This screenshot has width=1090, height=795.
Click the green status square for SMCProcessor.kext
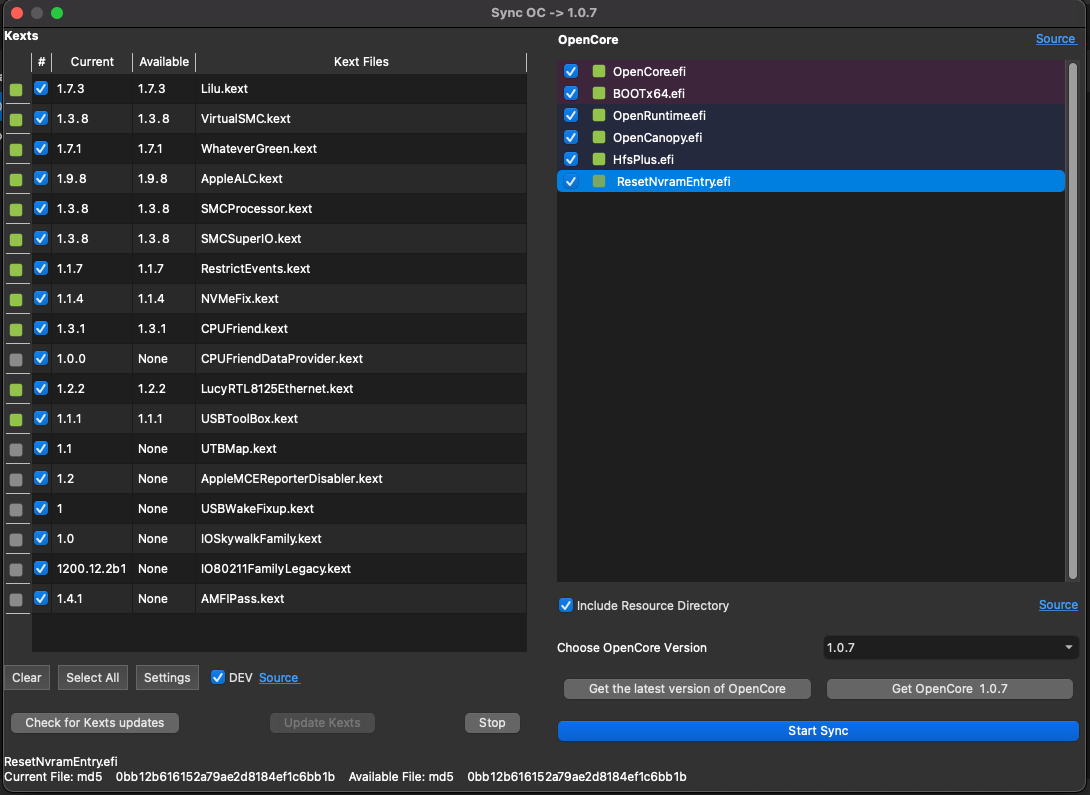click(x=16, y=209)
